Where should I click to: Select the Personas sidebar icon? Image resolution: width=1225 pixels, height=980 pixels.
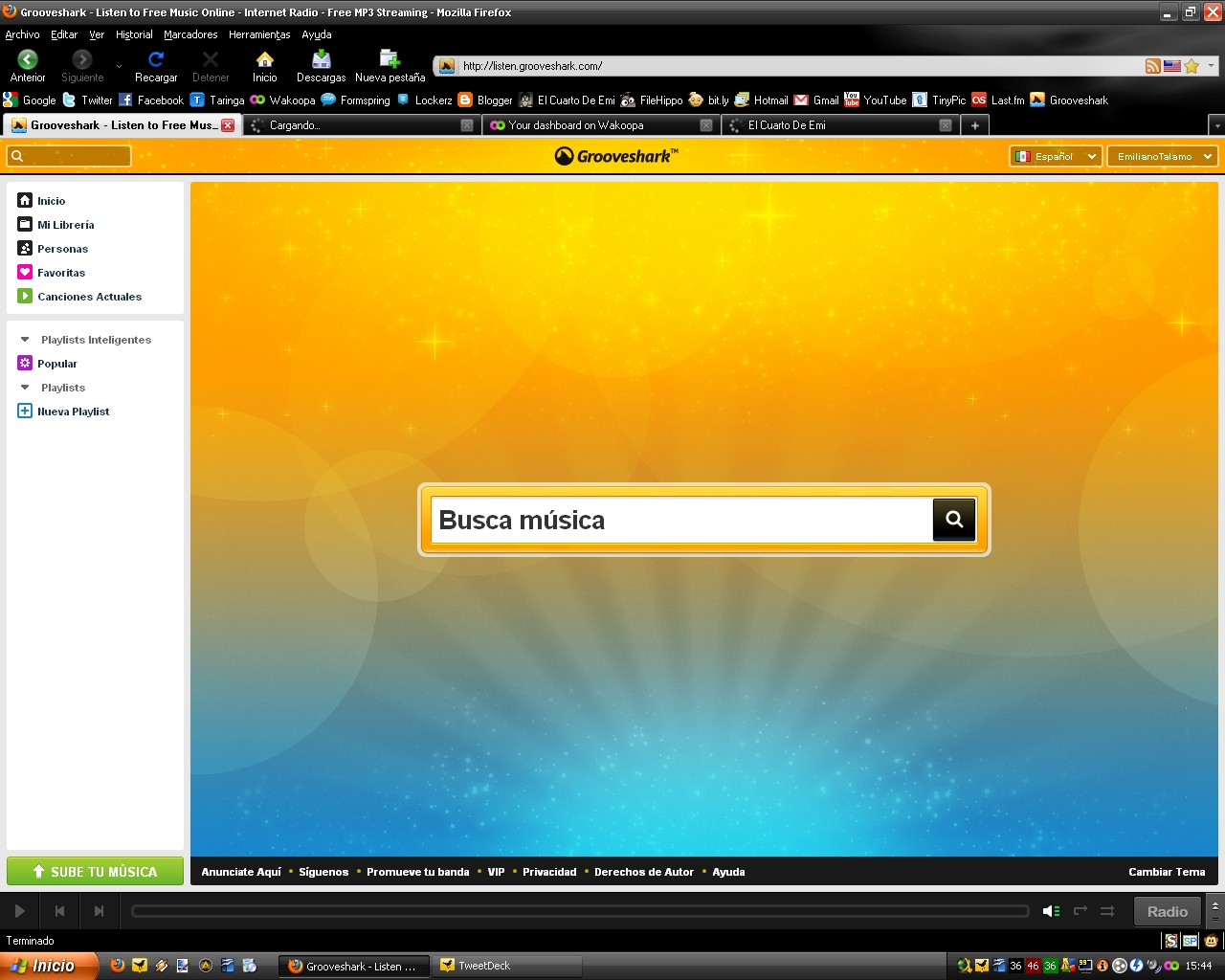pyautogui.click(x=24, y=248)
